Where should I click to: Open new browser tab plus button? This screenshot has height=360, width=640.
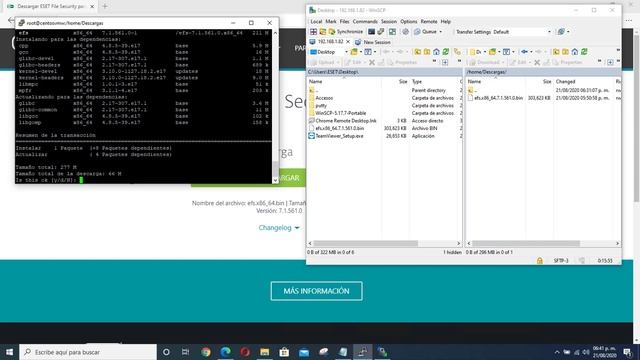[x=105, y=6]
